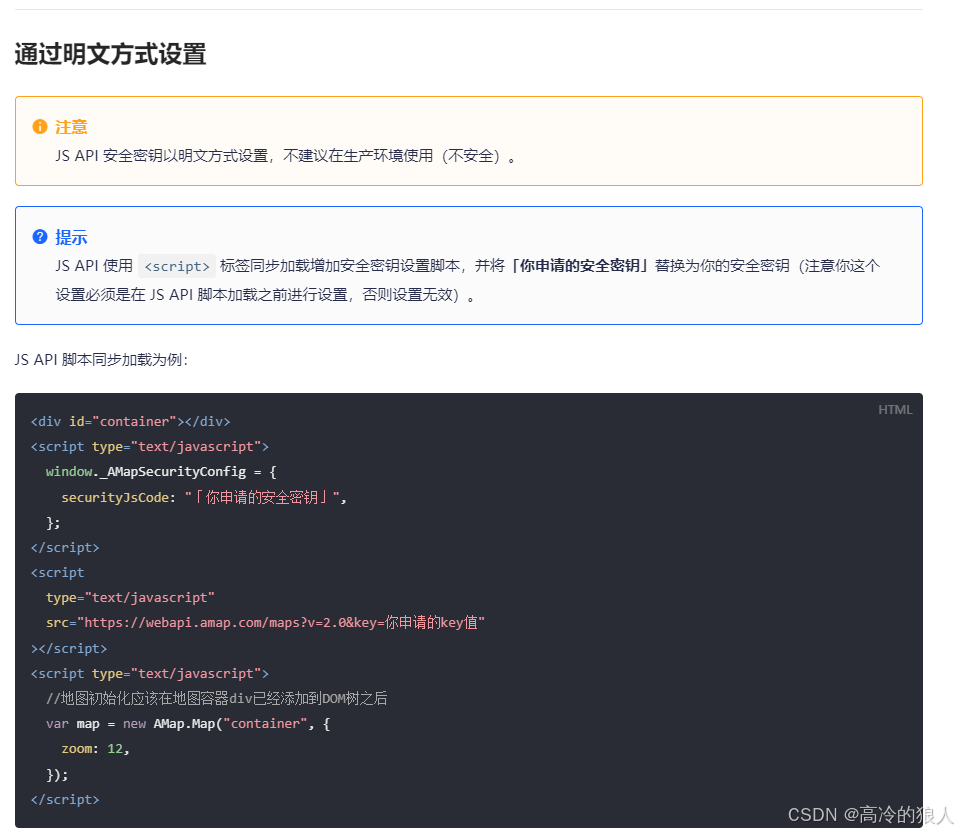Click the zoom: 12 line

(x=95, y=749)
